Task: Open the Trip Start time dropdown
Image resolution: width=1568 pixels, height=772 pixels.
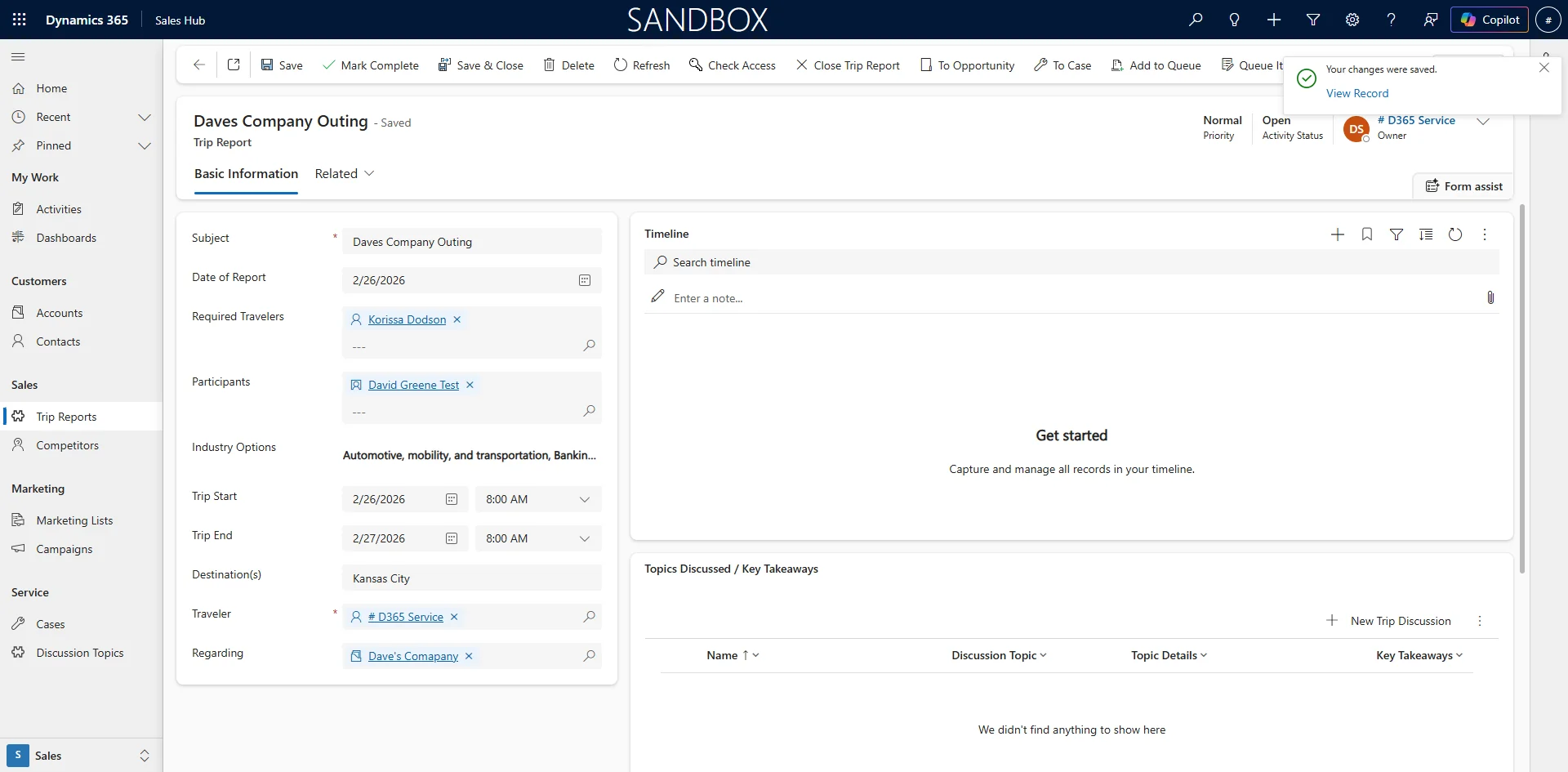Action: pyautogui.click(x=585, y=499)
